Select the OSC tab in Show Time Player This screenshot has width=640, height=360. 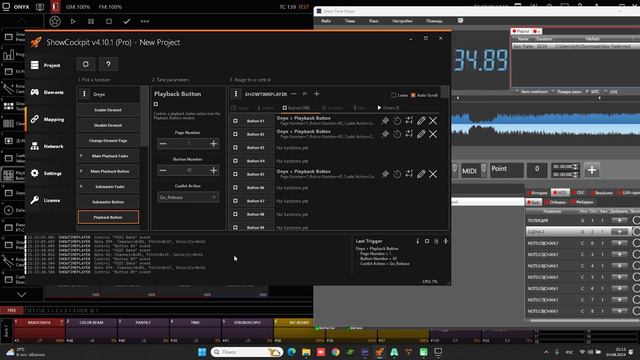[x=579, y=193]
